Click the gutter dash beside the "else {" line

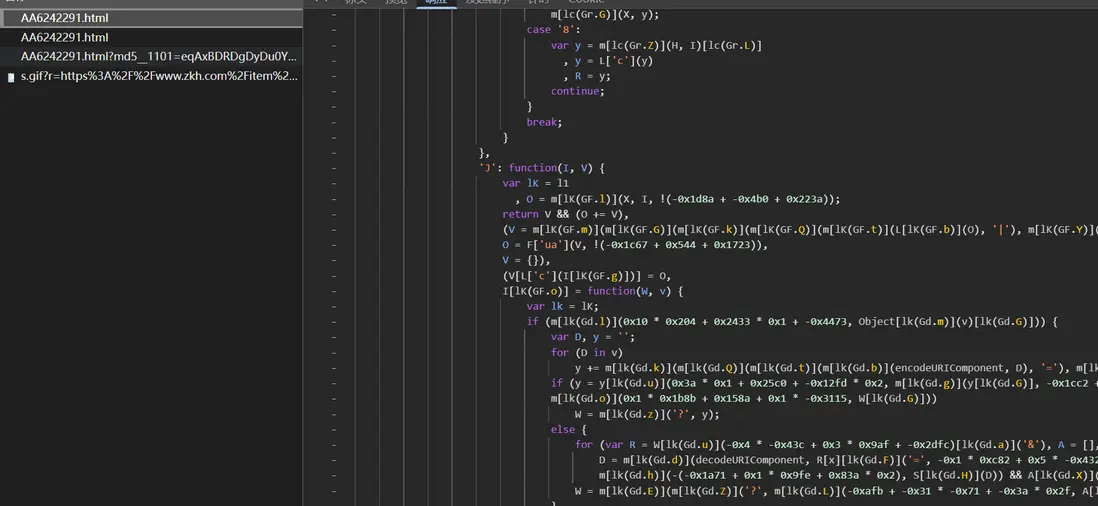[x=333, y=430]
